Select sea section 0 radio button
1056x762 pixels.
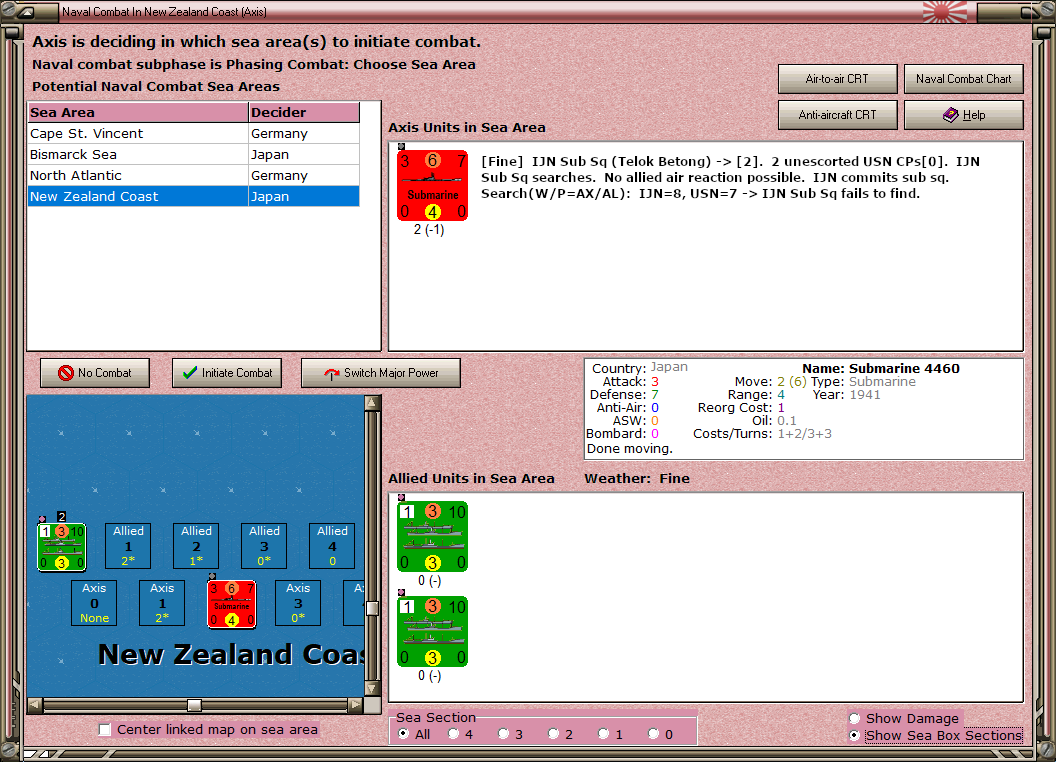click(653, 734)
